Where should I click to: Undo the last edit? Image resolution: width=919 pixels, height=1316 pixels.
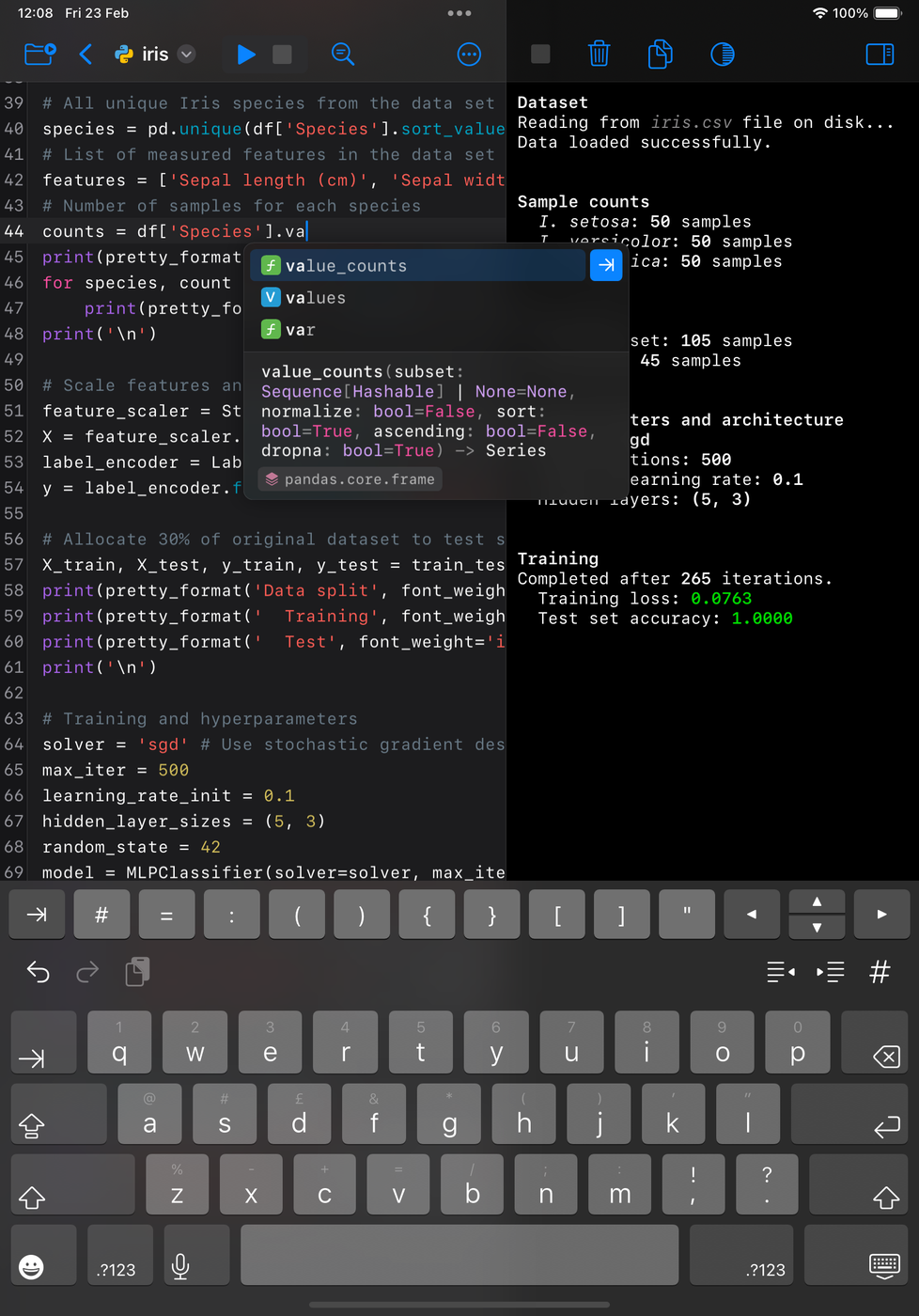tap(39, 971)
